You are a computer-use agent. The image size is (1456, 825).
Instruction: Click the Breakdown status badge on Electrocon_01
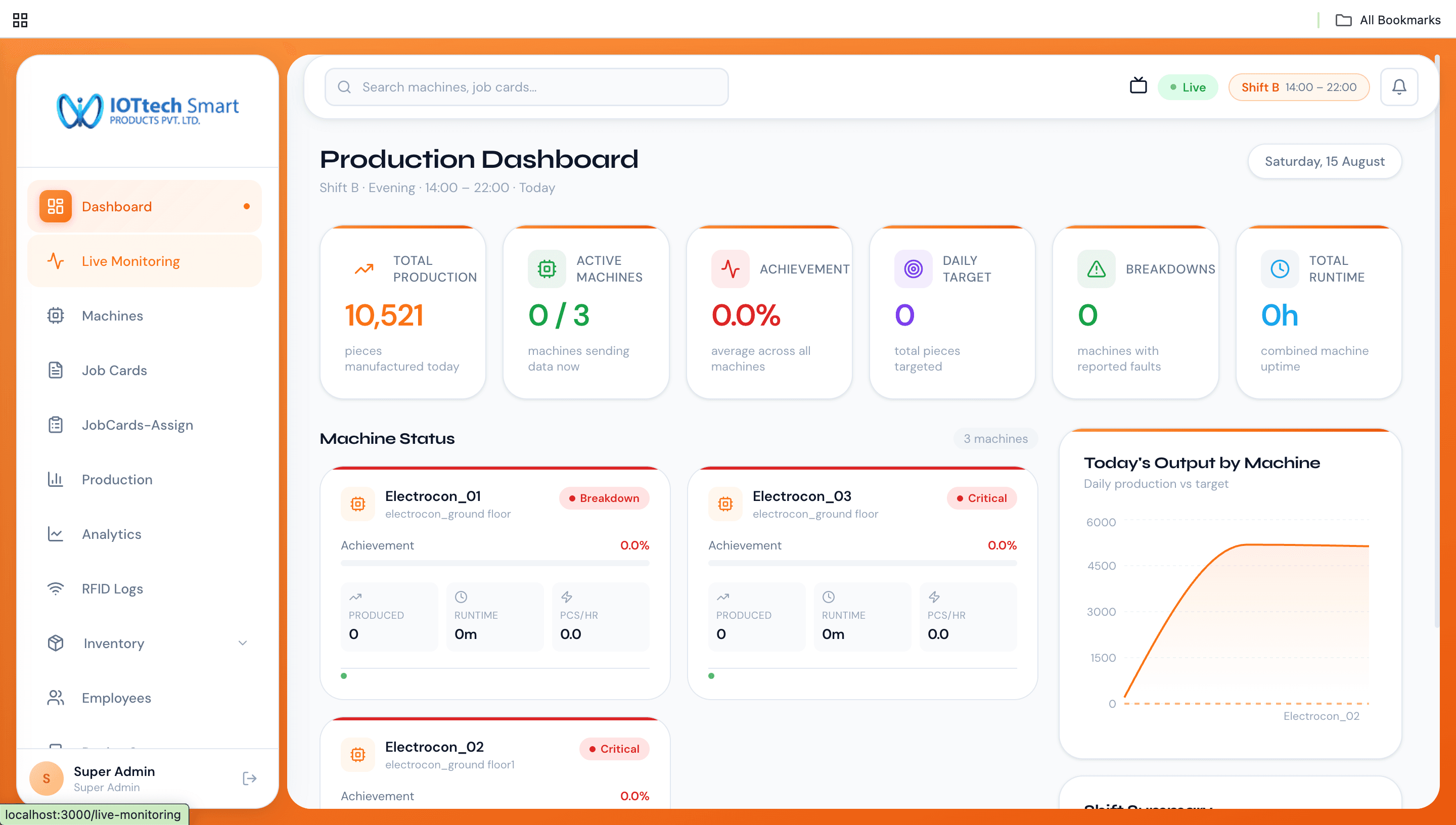click(x=604, y=498)
